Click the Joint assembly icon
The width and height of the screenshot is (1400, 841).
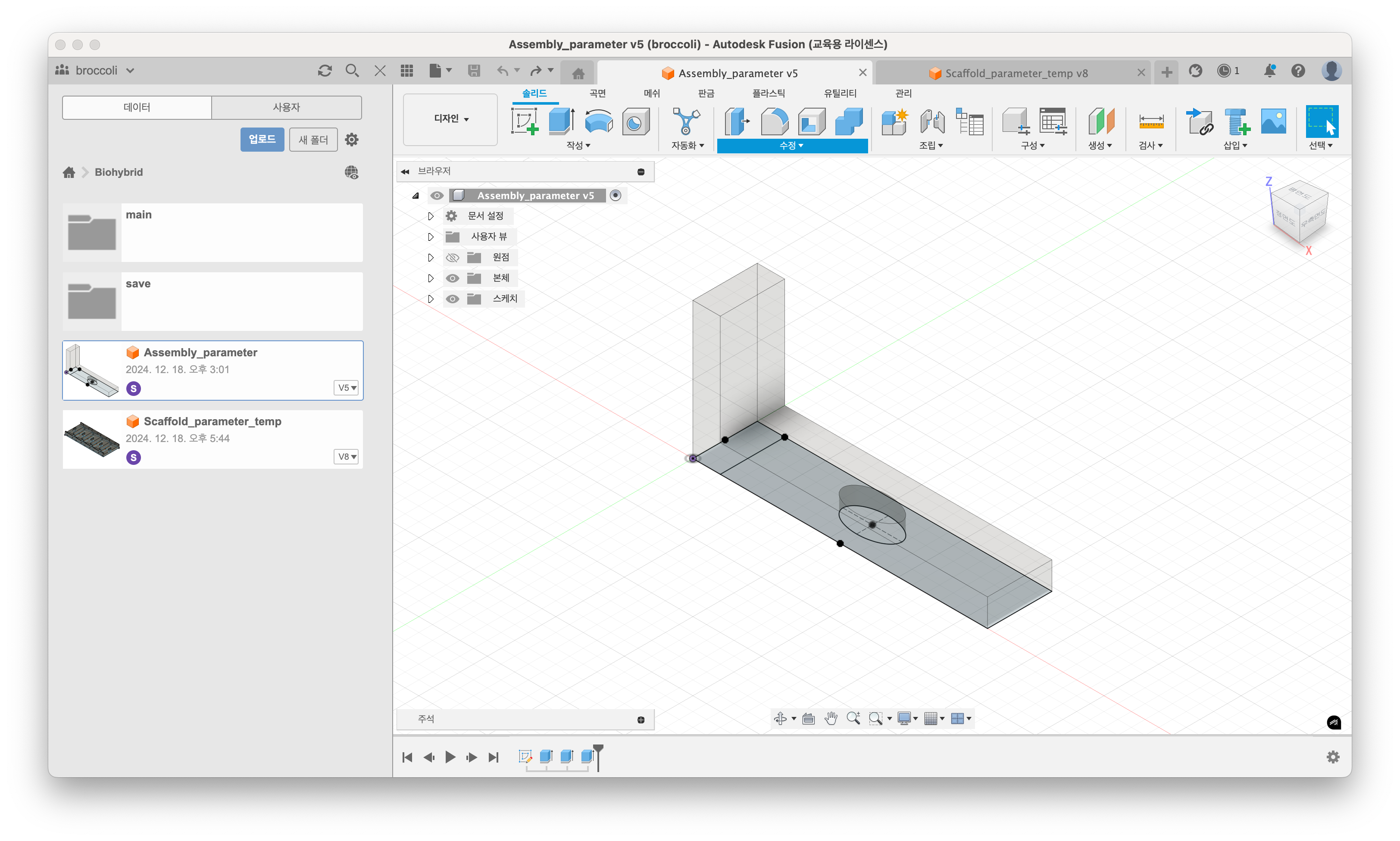[x=932, y=121]
